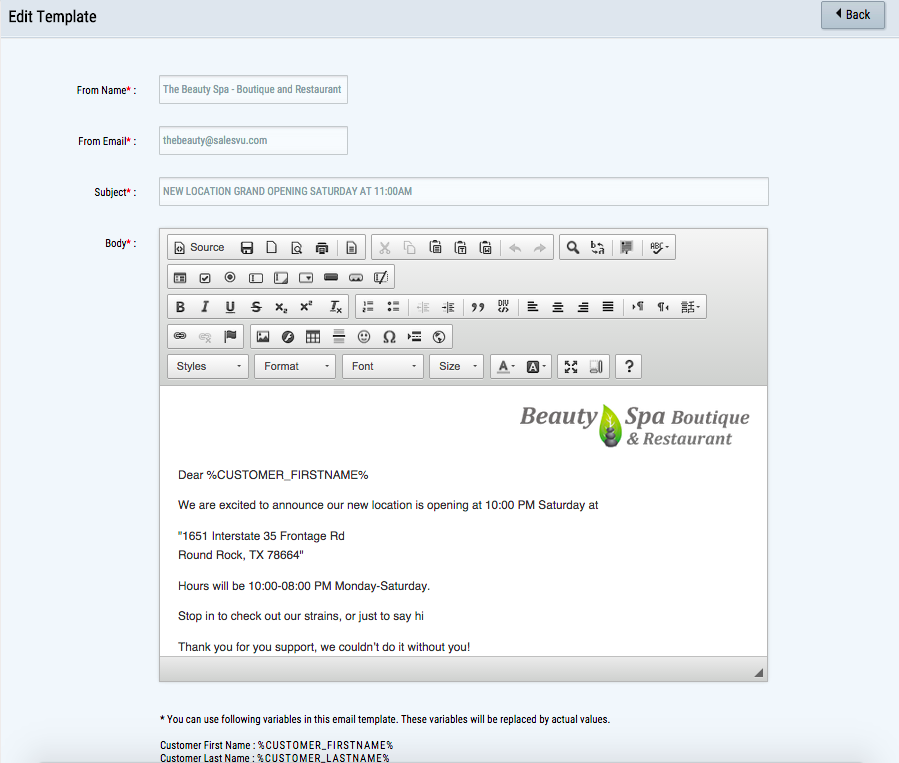Click the Copy icon

tap(409, 248)
